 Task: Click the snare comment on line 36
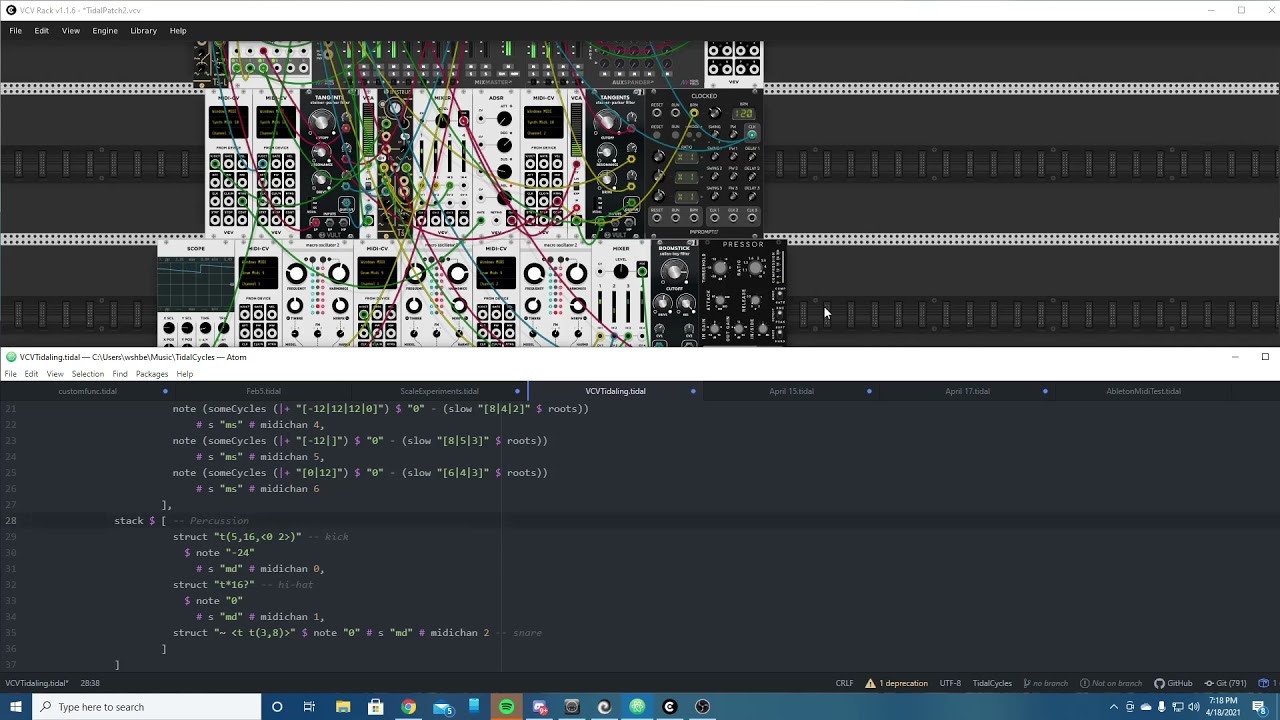point(518,633)
